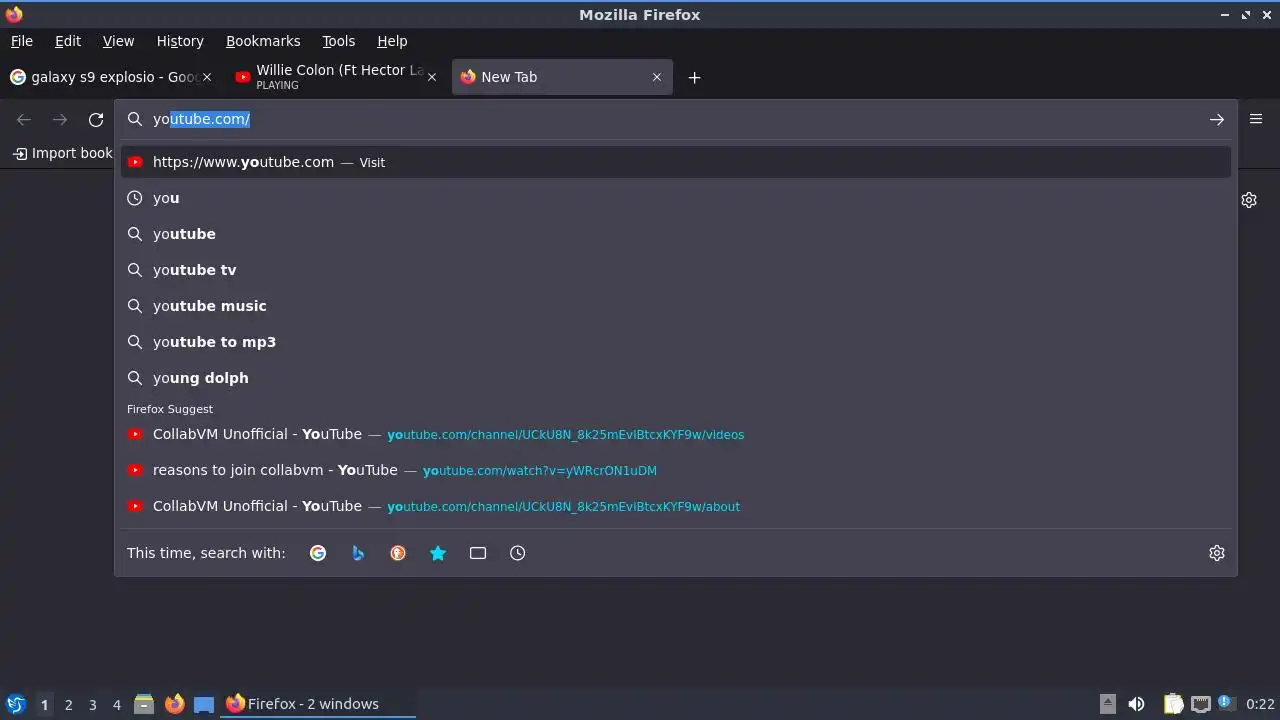This screenshot has height=720, width=1280.
Task: Switch to workspace 4 in taskbar
Action: click(x=116, y=705)
